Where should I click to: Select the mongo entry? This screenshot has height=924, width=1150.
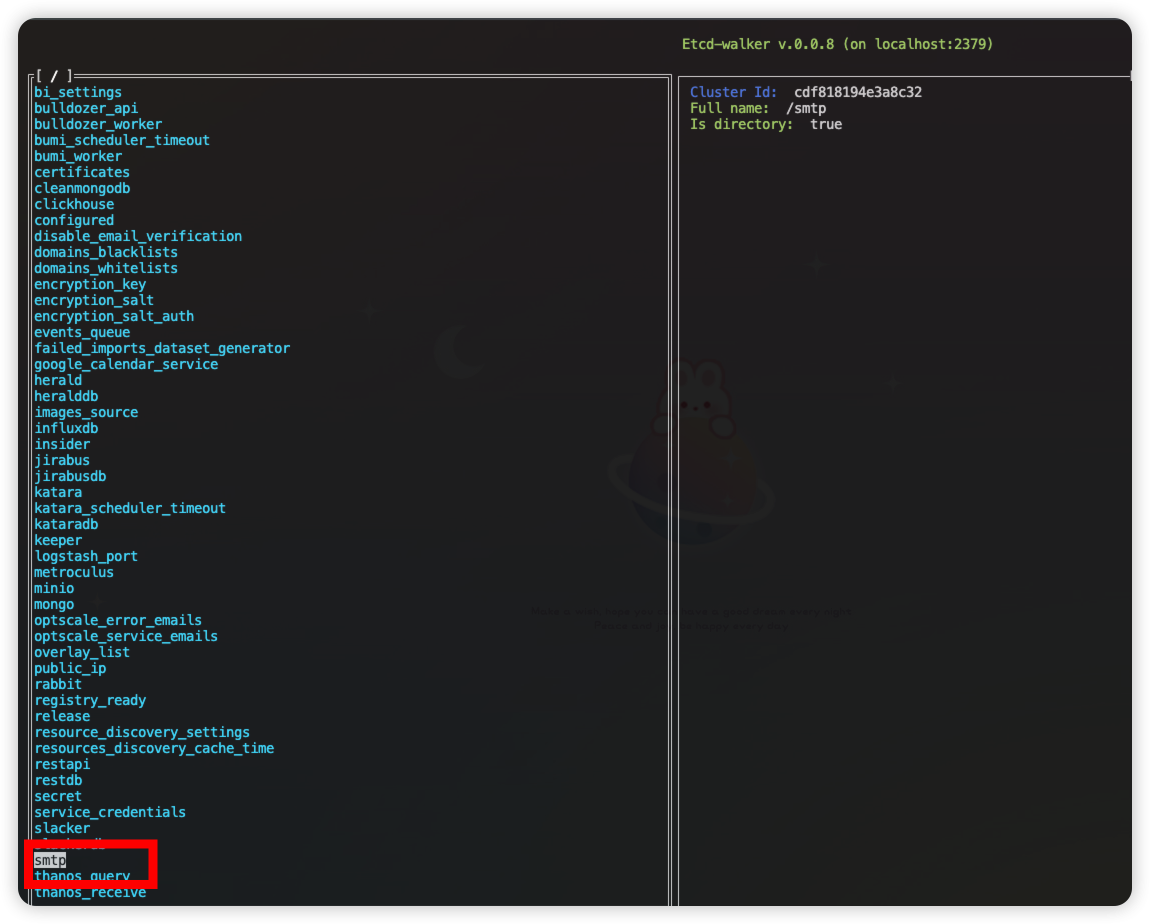tap(54, 604)
